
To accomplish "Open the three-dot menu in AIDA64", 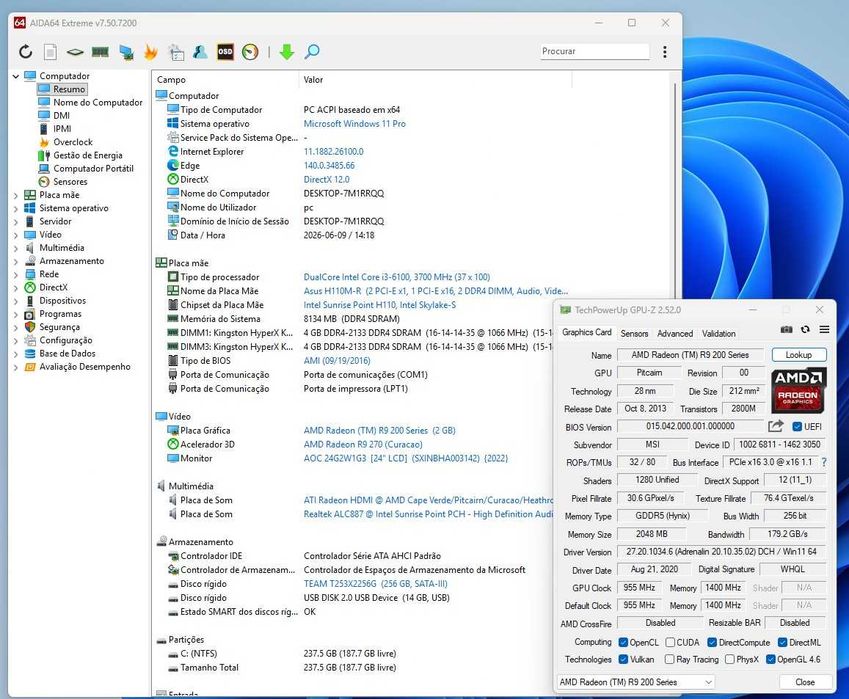I will (x=665, y=52).
